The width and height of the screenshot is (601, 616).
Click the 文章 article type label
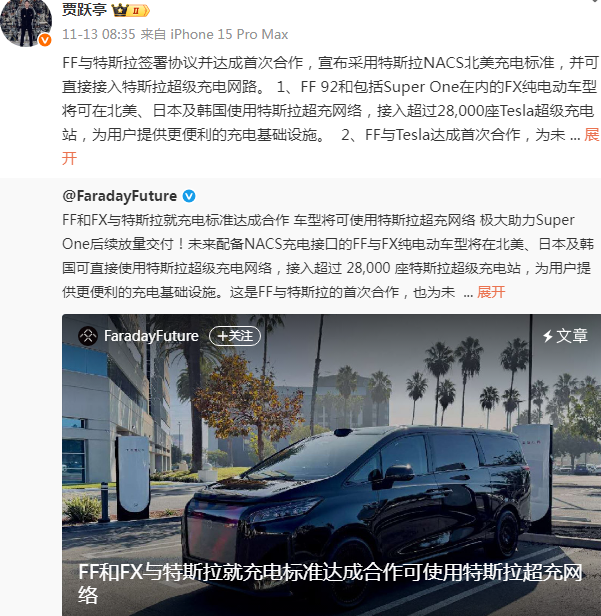point(572,336)
